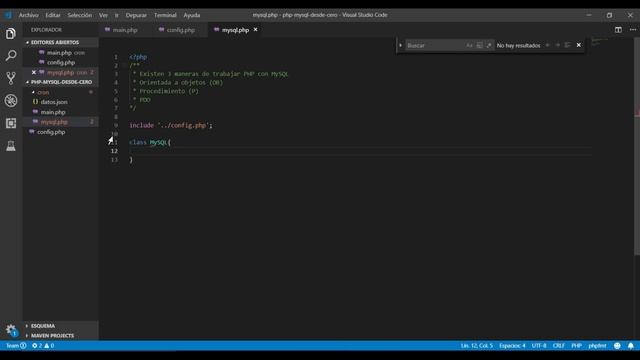
Task: Close the mysql.php editor tab
Action: point(256,30)
